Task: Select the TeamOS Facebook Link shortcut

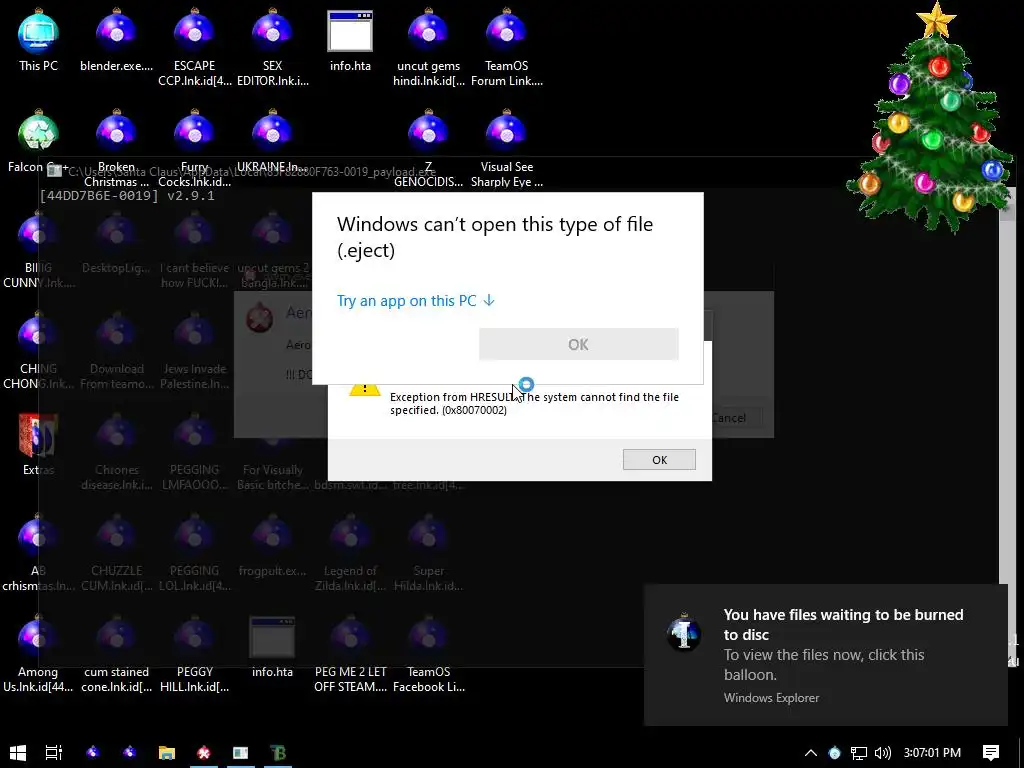Action: pyautogui.click(x=428, y=653)
